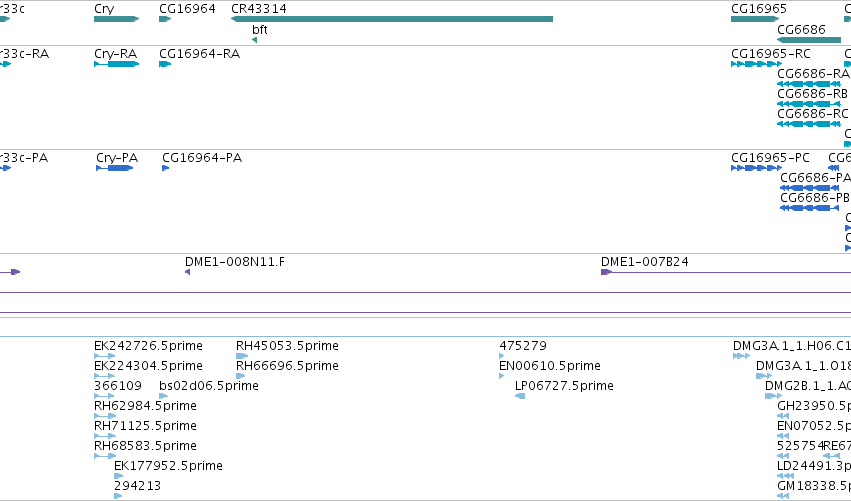
Task: Click the EK242726.5prime EST
Action: point(104,356)
